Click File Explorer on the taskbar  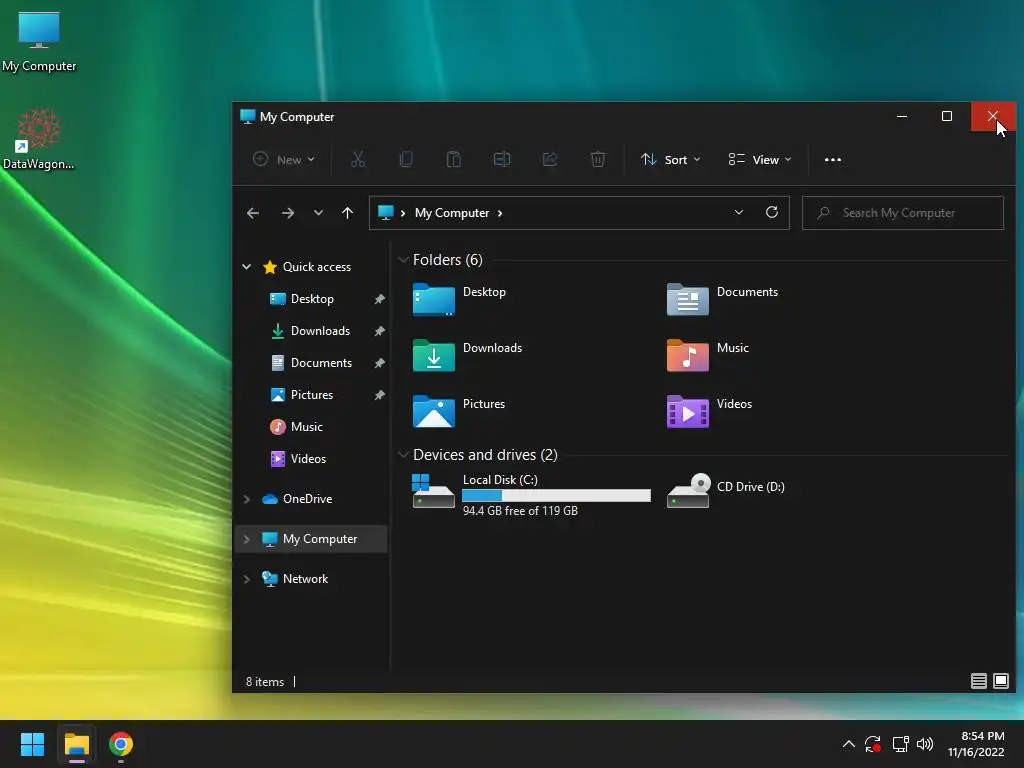(x=76, y=744)
